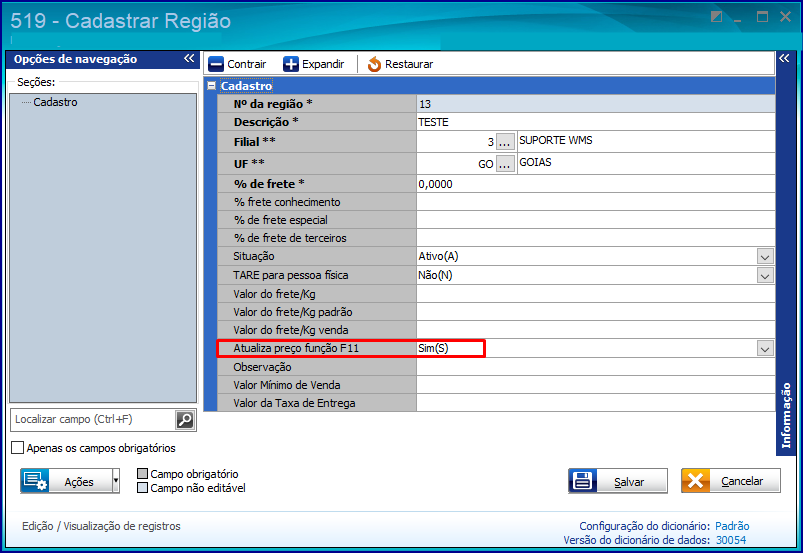Open TARE para pessoa física dropdown
The width and height of the screenshot is (803, 553).
765,275
